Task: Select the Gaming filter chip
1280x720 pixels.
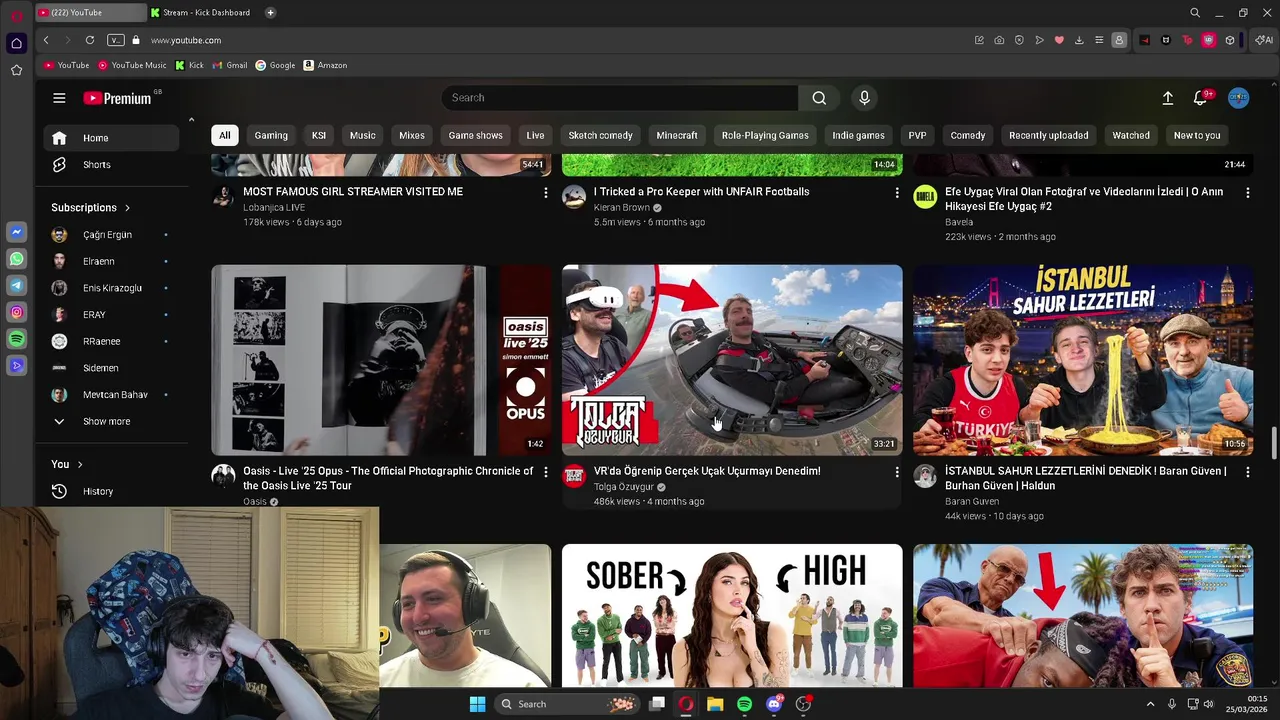Action: point(271,135)
